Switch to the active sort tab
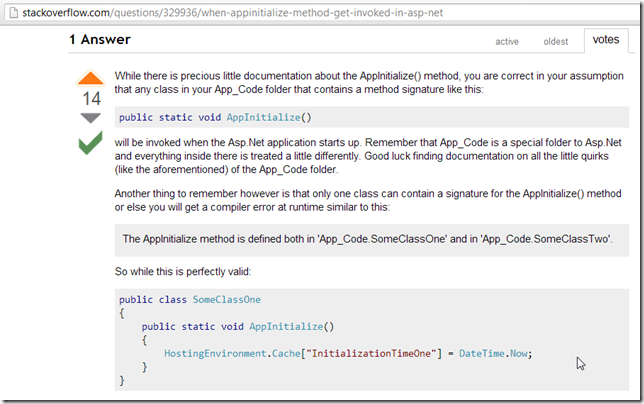The height and width of the screenshot is (404, 644). 507,42
